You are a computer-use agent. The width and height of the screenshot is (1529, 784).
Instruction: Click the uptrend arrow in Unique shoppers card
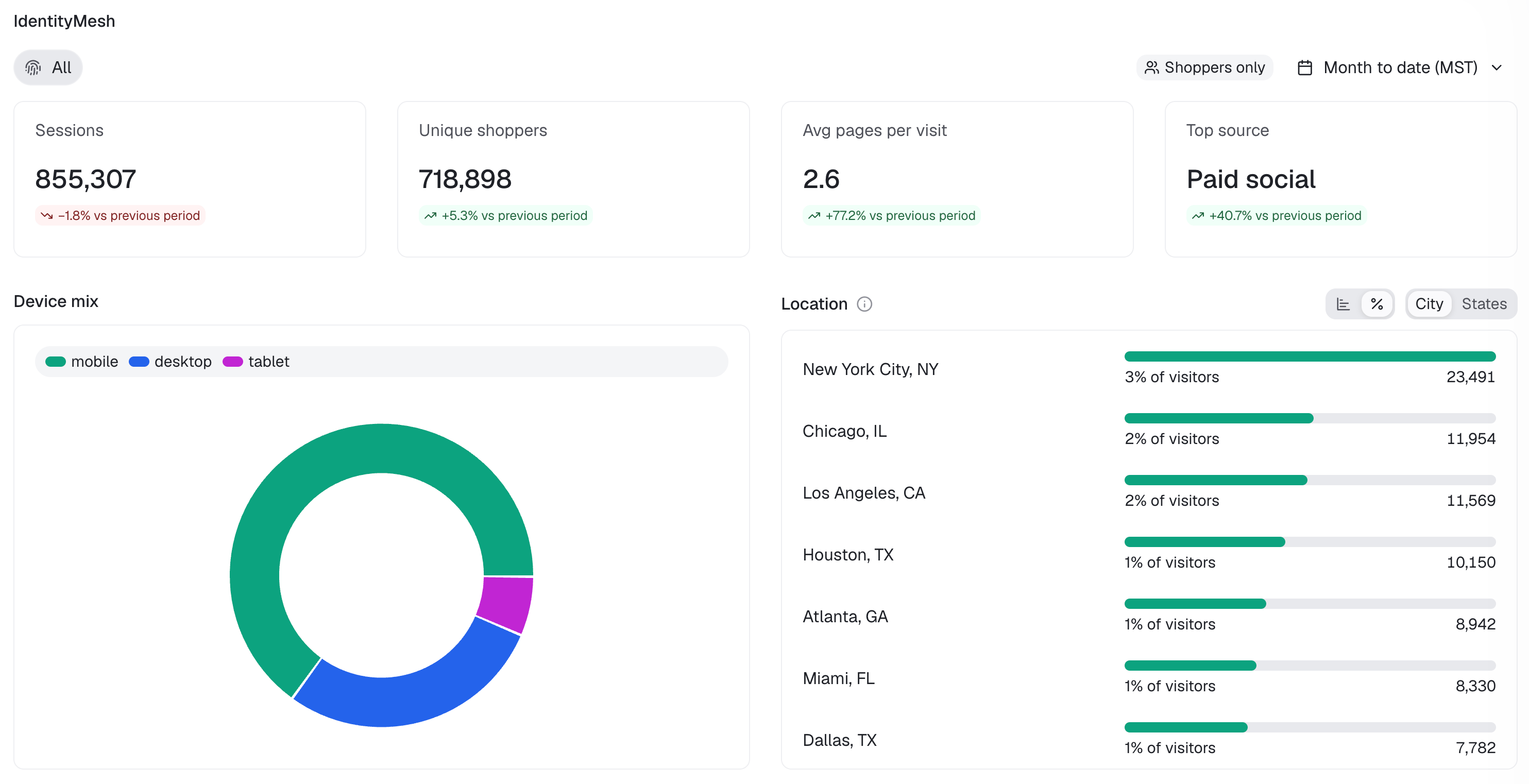(x=430, y=215)
